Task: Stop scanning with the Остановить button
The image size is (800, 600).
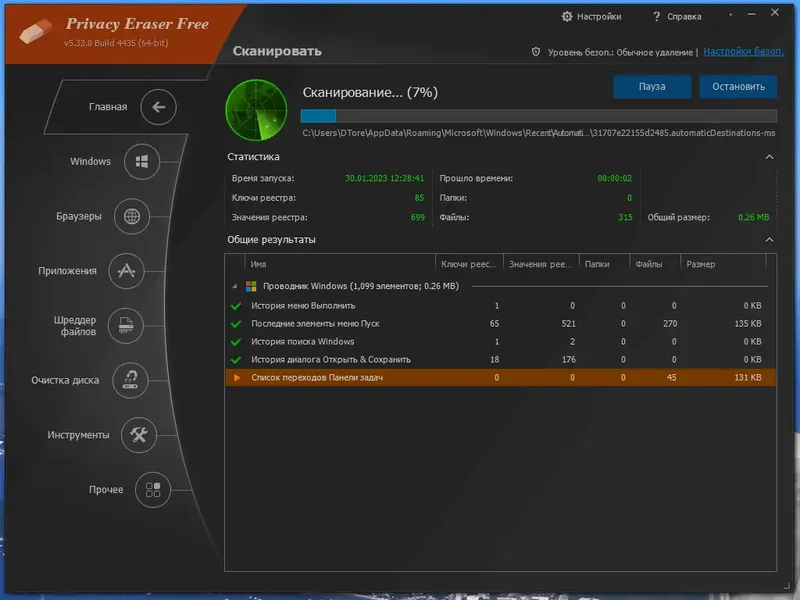Action: 738,87
